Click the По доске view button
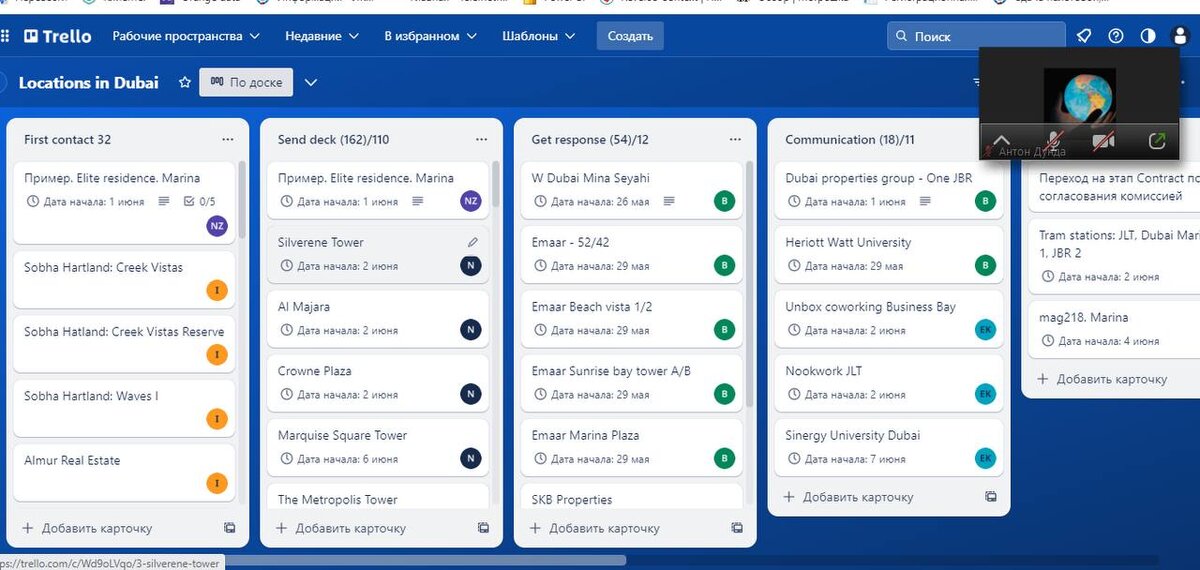 (x=246, y=83)
